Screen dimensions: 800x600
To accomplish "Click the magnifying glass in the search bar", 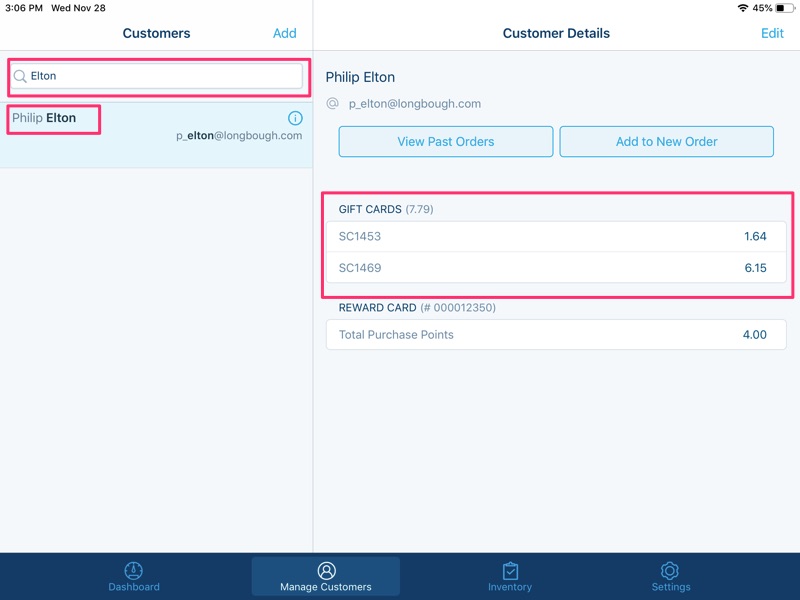I will pyautogui.click(x=22, y=75).
